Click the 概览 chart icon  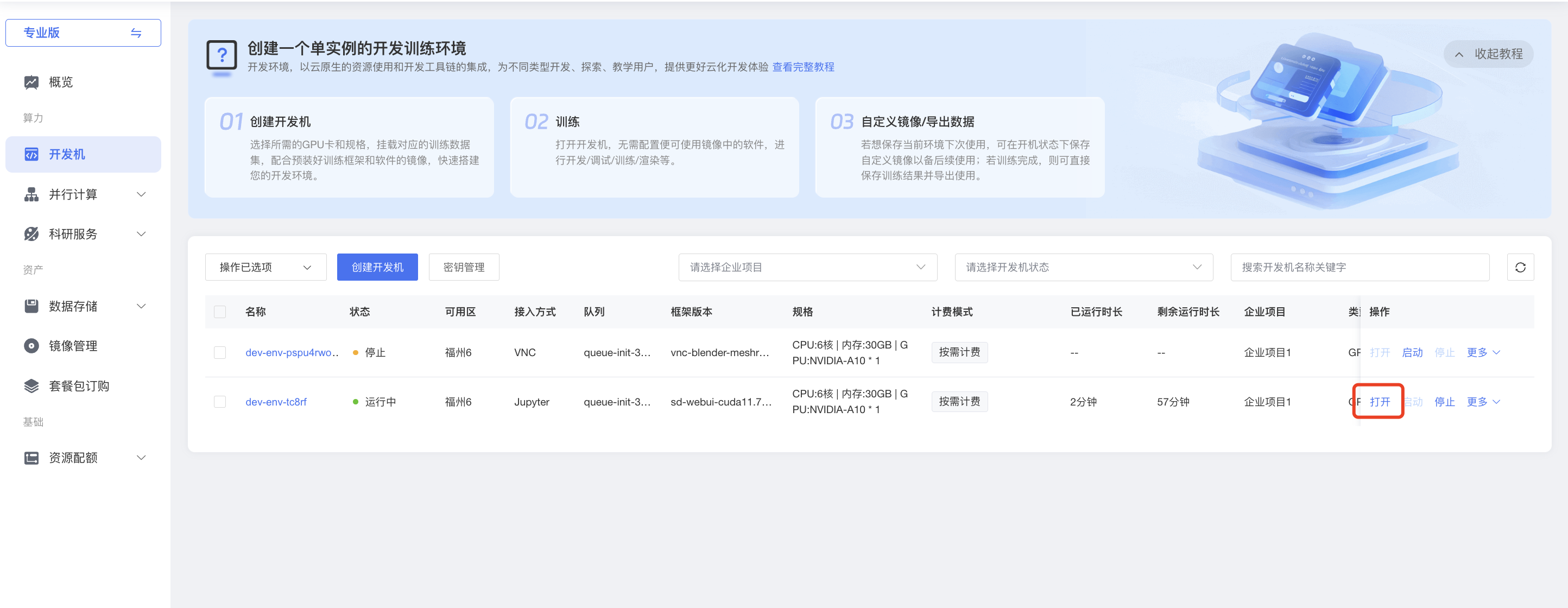(x=31, y=82)
